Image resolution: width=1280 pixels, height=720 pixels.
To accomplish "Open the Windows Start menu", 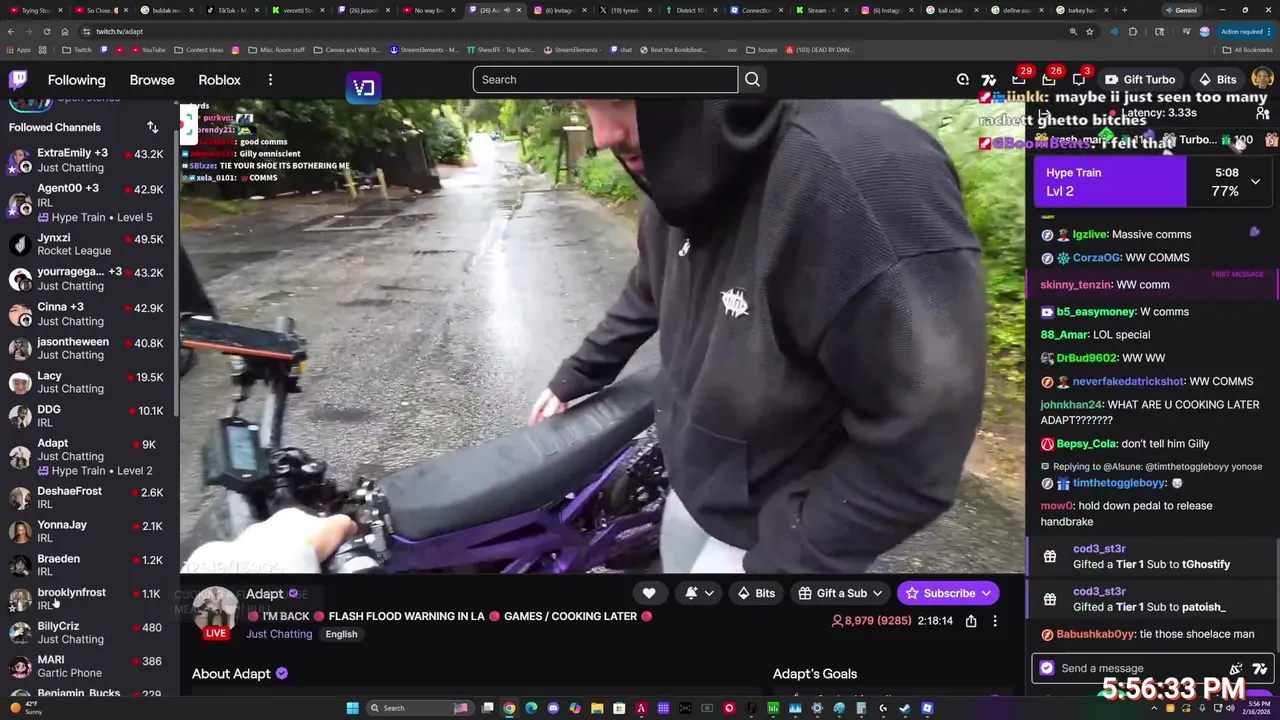I will click(352, 708).
